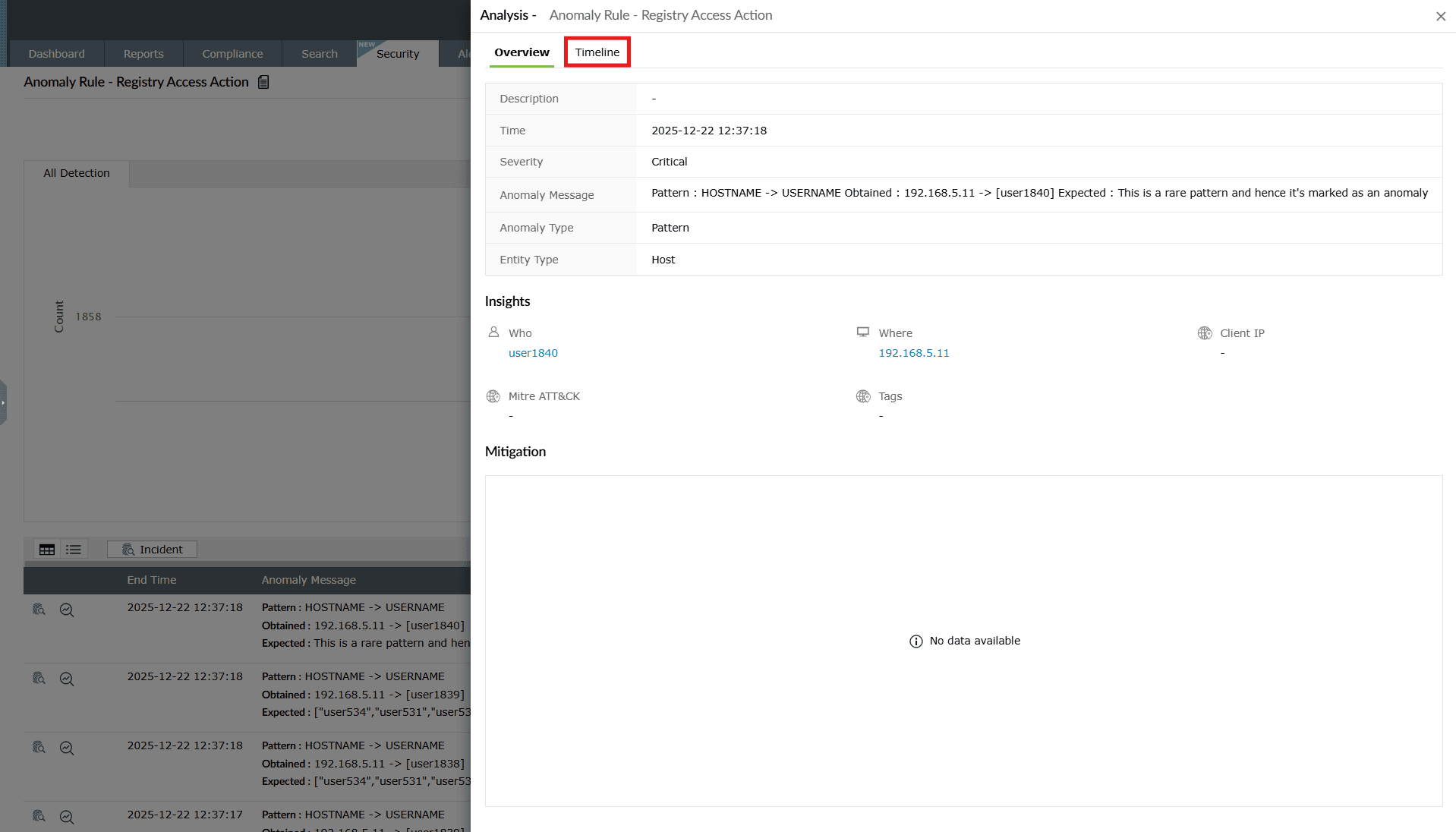Click the Where monitor icon in Insights
Screen dimensions: 1456x832
862,332
